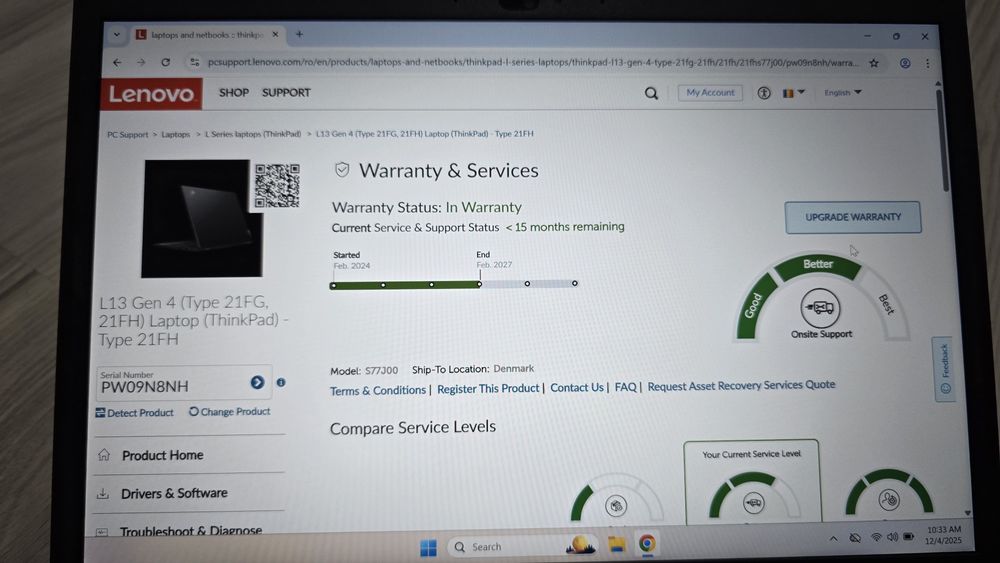Open File Explorer from taskbar
Screen dimensions: 1000x563
click(616, 544)
